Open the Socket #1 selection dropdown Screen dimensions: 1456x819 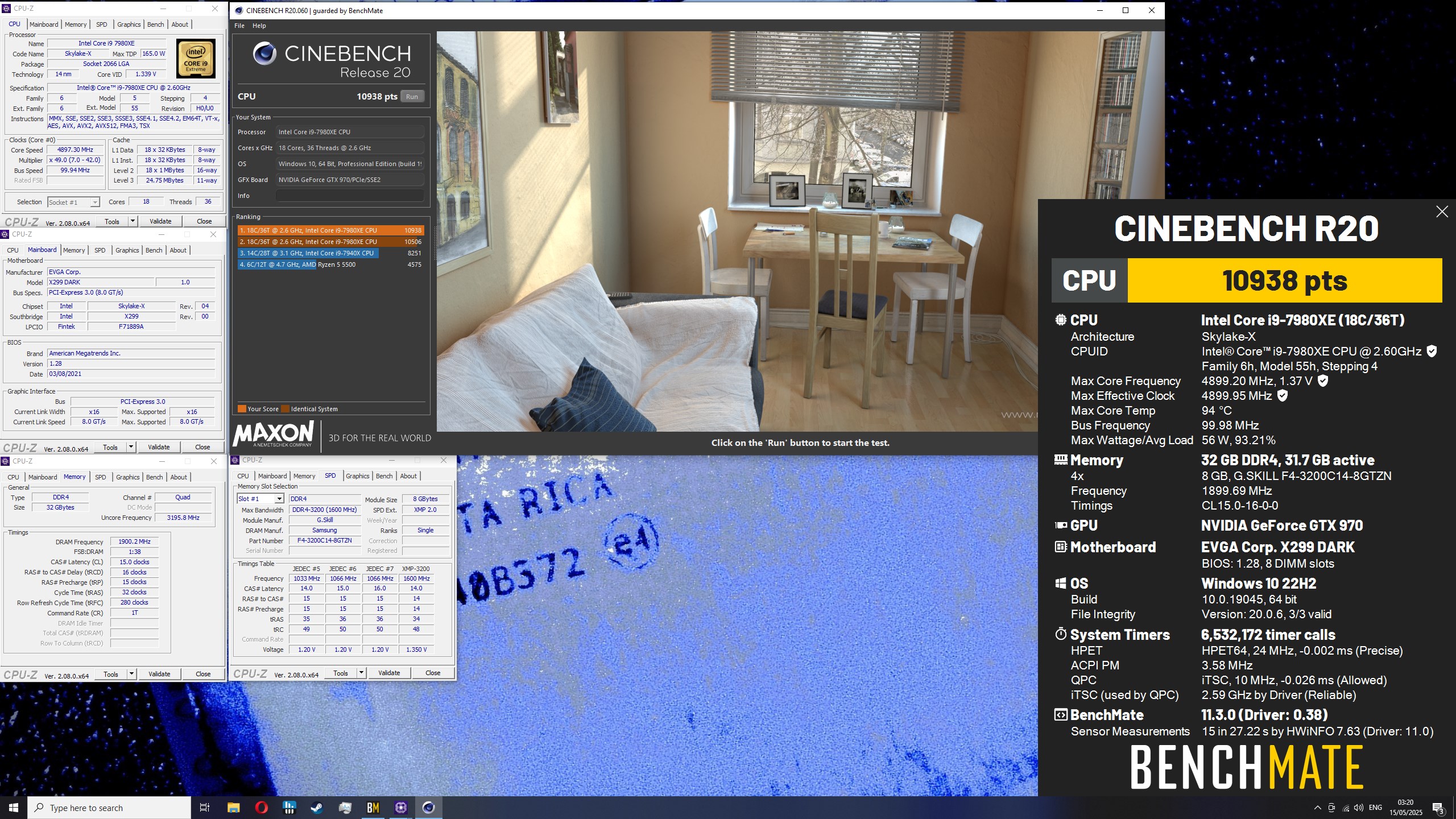pyautogui.click(x=74, y=202)
